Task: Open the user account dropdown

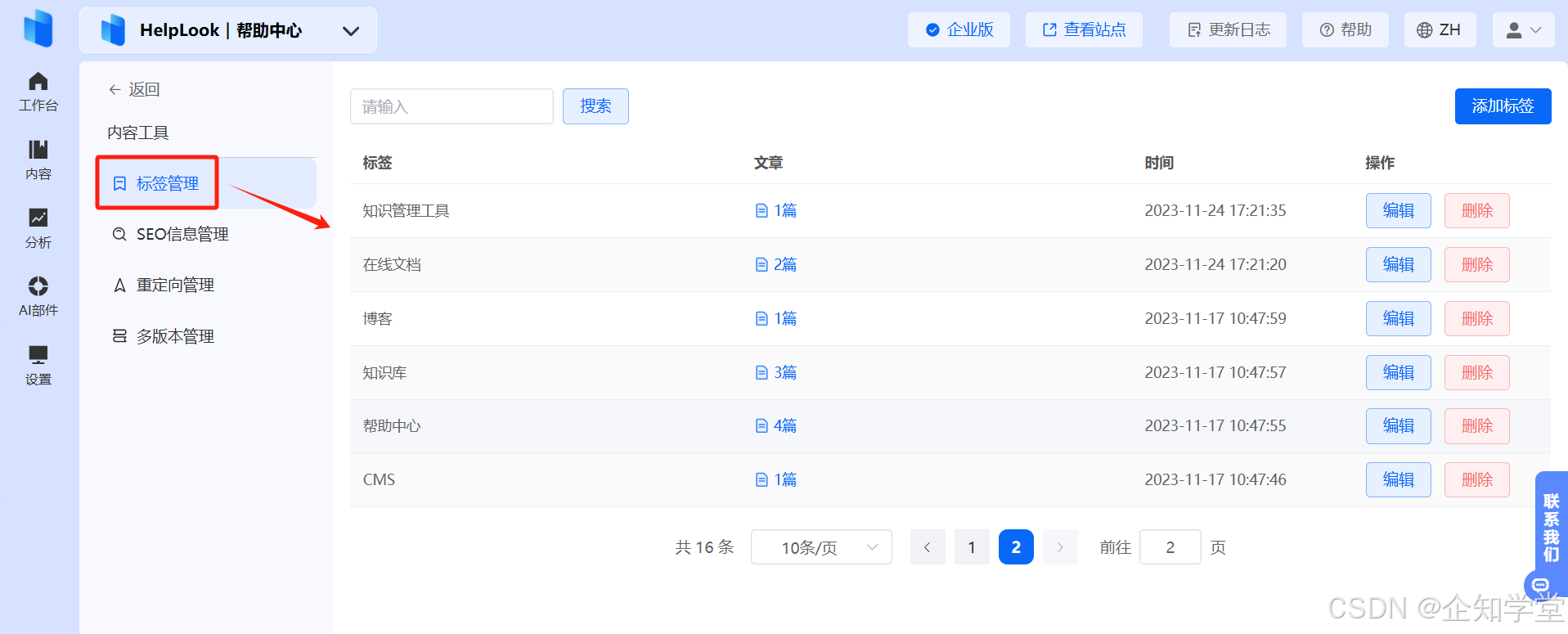Action: point(1523,30)
